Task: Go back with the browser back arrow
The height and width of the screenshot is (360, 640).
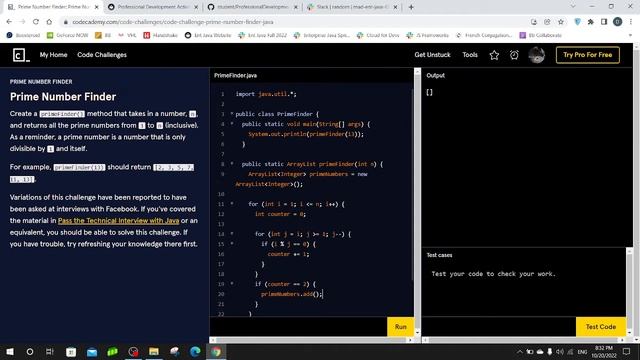Action: [x=9, y=22]
